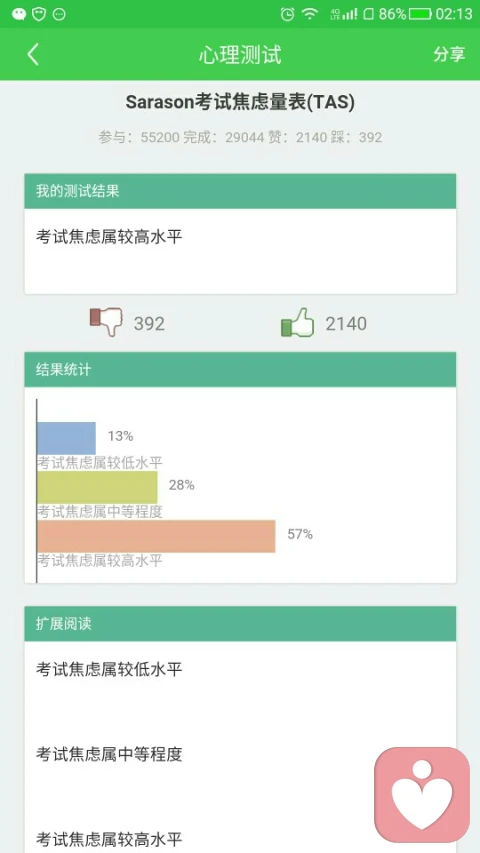Tap the shield icon in status bar
The image size is (480, 853).
(x=39, y=14)
